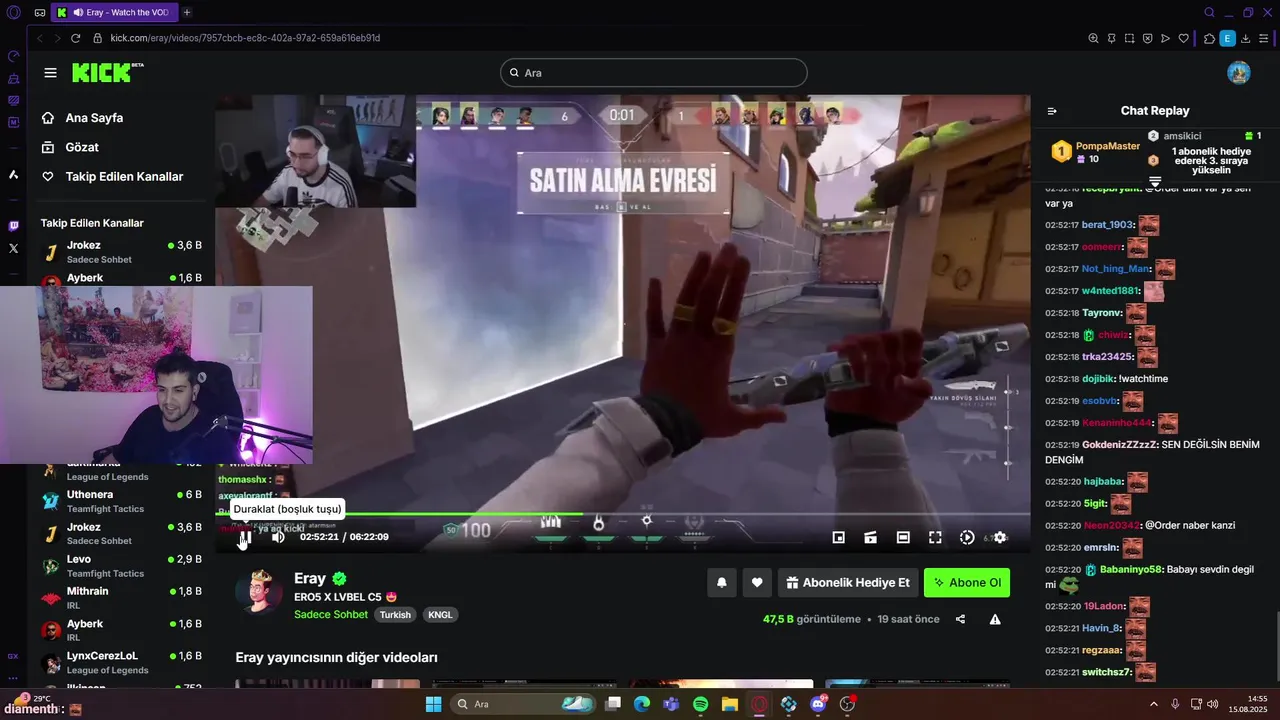Bookmark page with browser heart icon
The height and width of the screenshot is (720, 1280).
[1183, 38]
